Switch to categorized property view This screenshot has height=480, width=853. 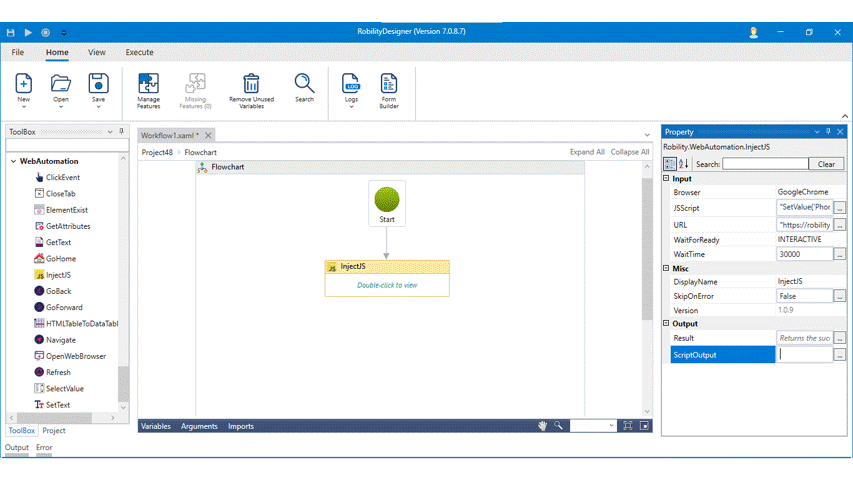(x=670, y=164)
